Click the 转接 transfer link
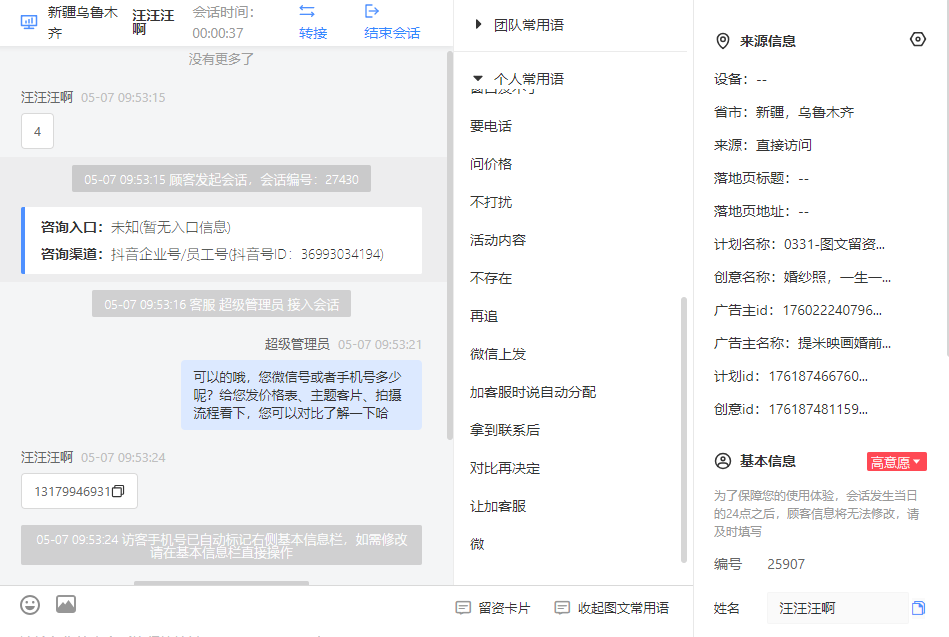 [313, 33]
